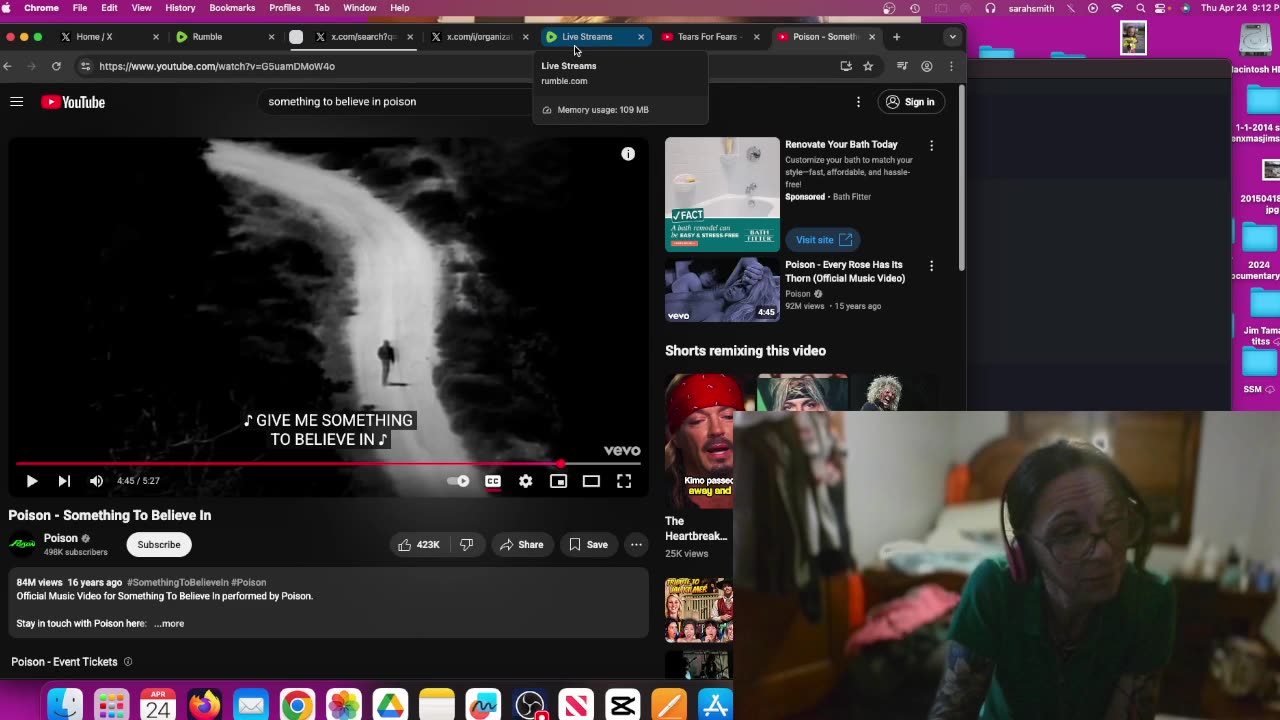This screenshot has width=1280, height=720.
Task: Open more actions below the video
Action: (x=636, y=544)
